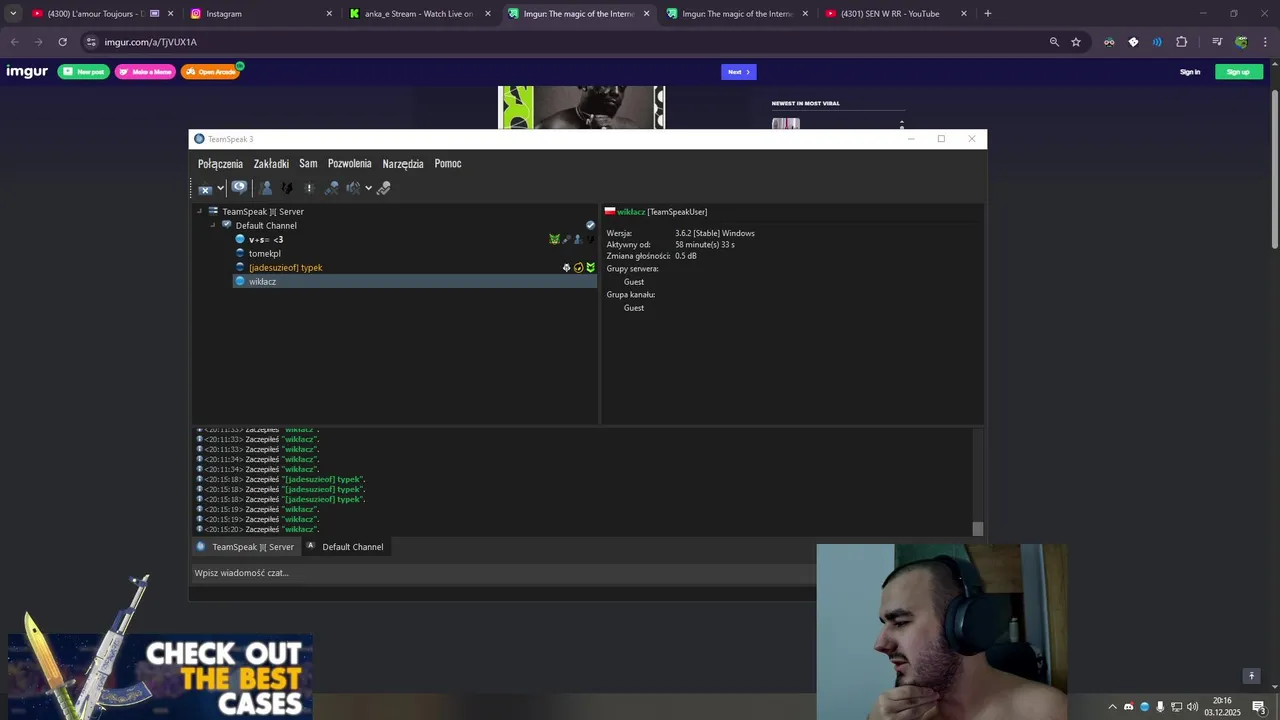Click the Open Arcade button
The height and width of the screenshot is (720, 1280).
pyautogui.click(x=210, y=72)
